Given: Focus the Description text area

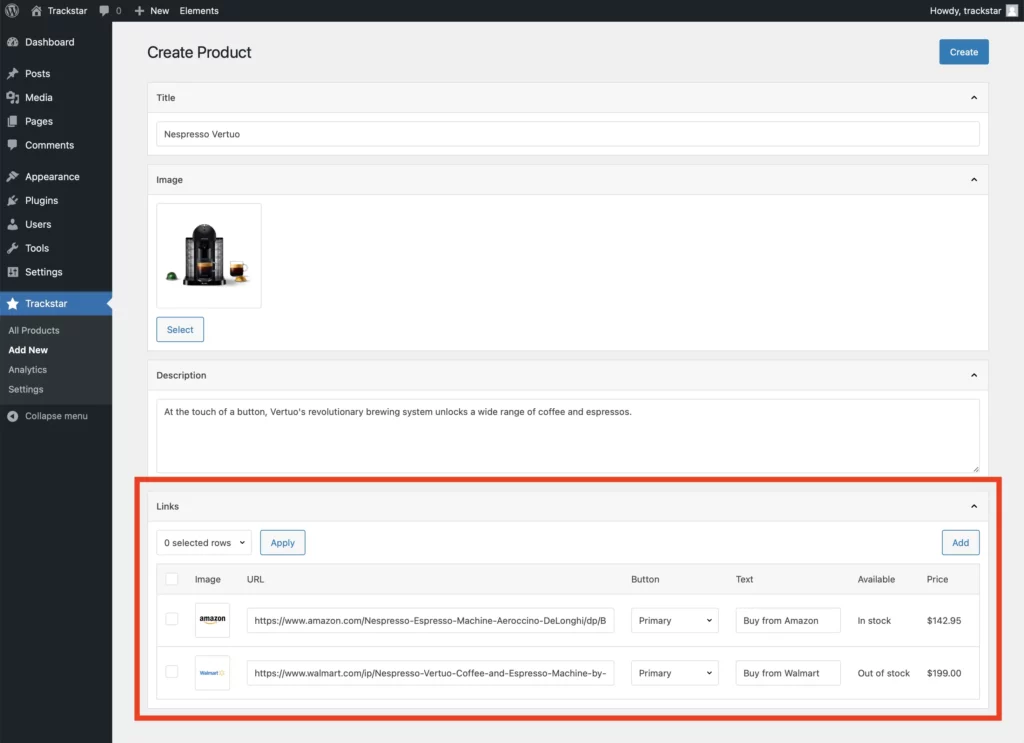Looking at the screenshot, I should [568, 436].
